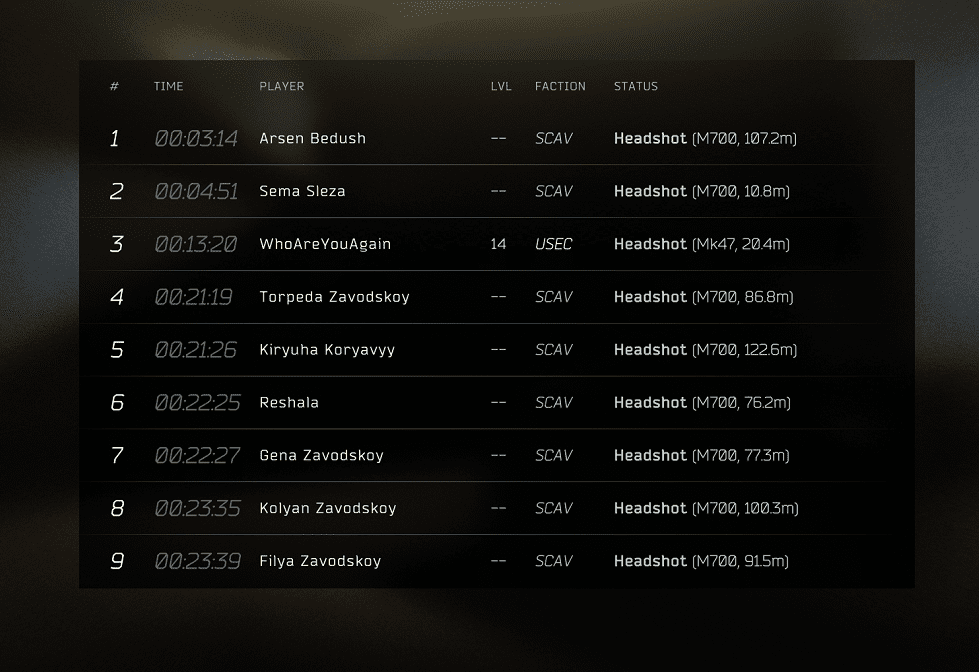Screen dimensions: 979x672
Task: Click the STATUS column header
Action: coord(636,86)
